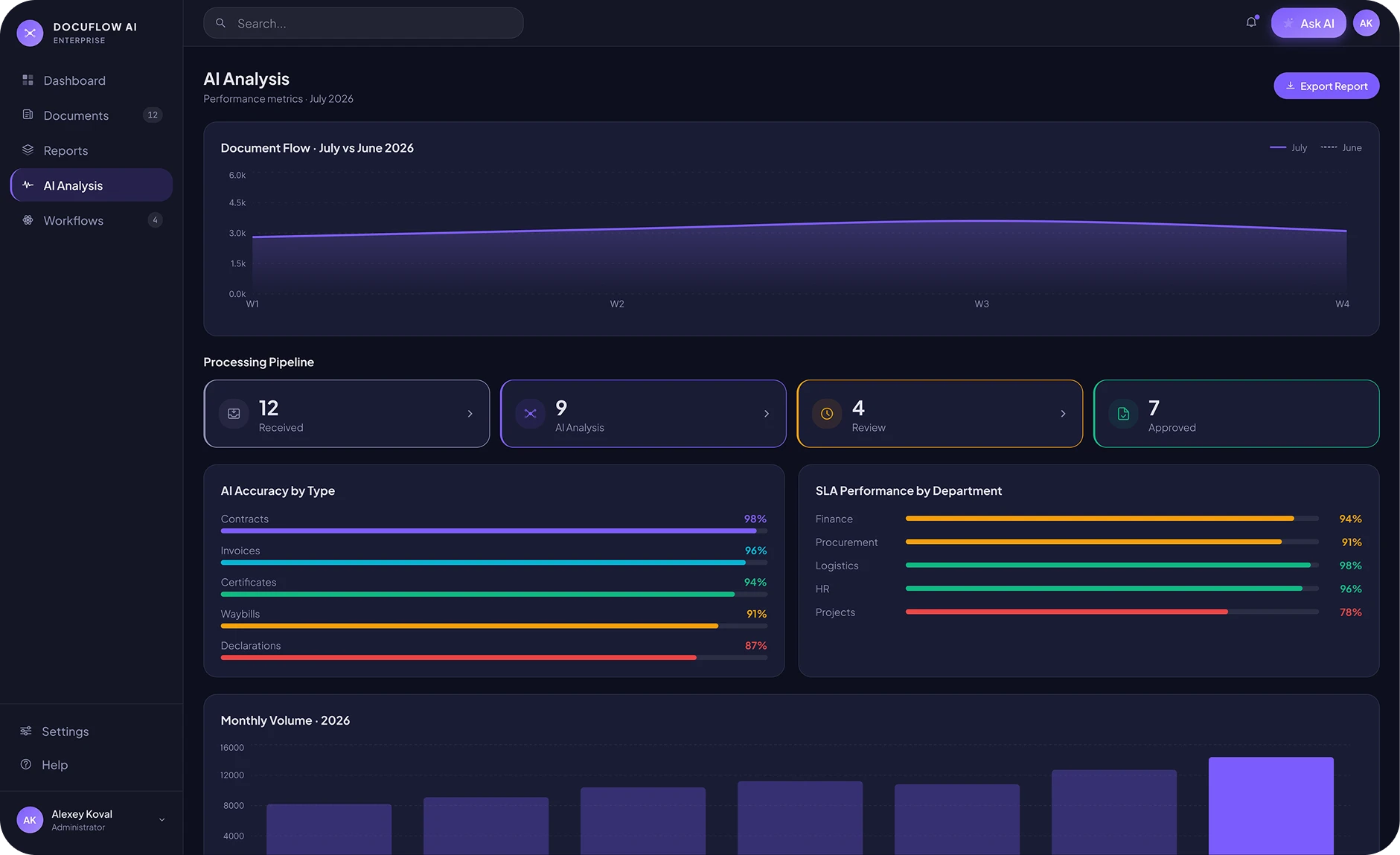Click the Procurement department label
This screenshot has width=1400, height=855.
[846, 542]
